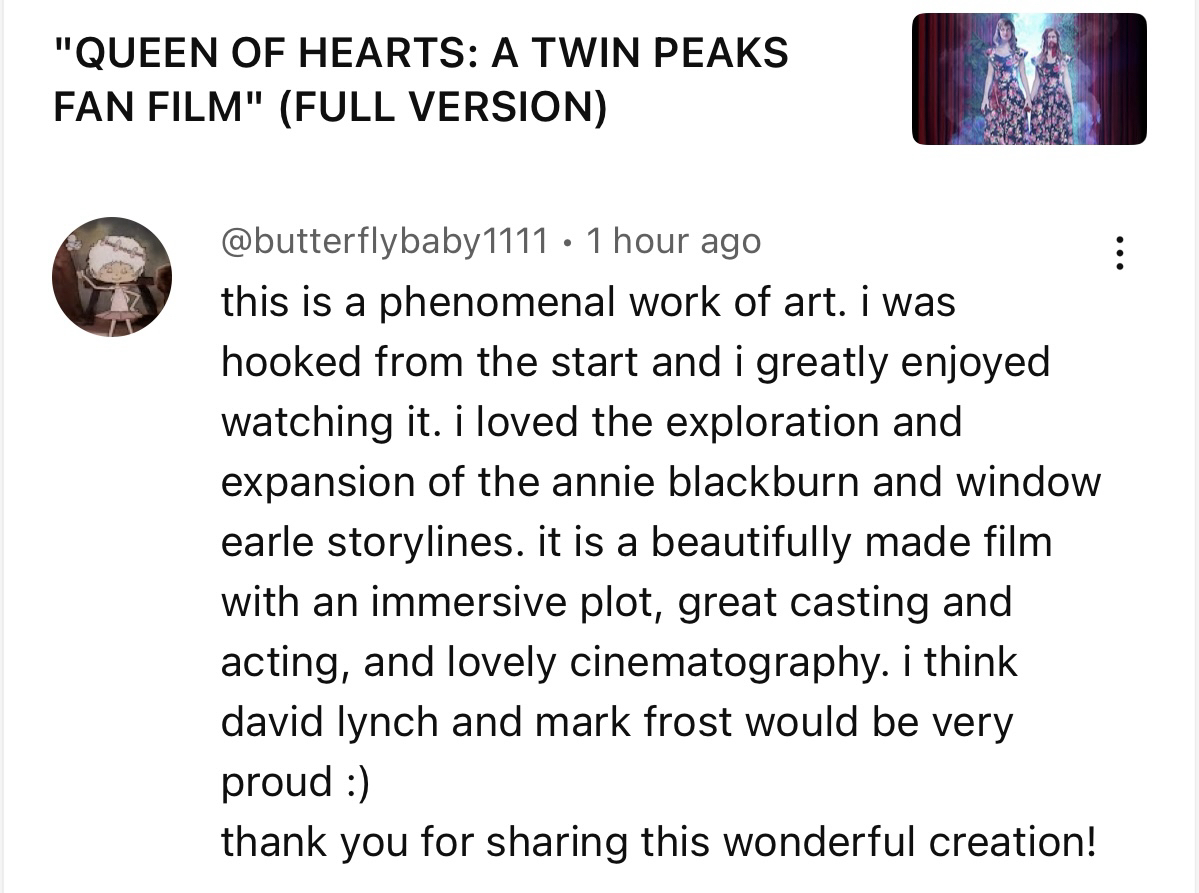Visit the @butterflybaby1111 channel link
Viewport: 1199px width, 893px height.
(384, 241)
